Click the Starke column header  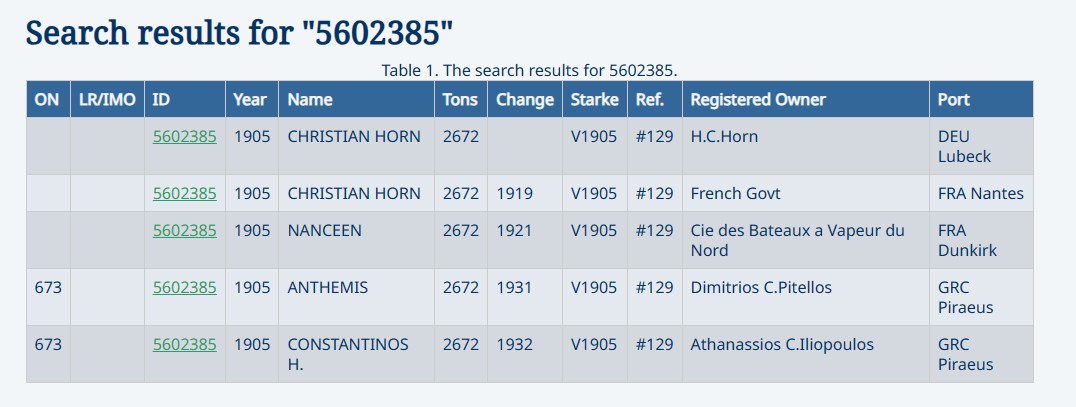point(594,99)
